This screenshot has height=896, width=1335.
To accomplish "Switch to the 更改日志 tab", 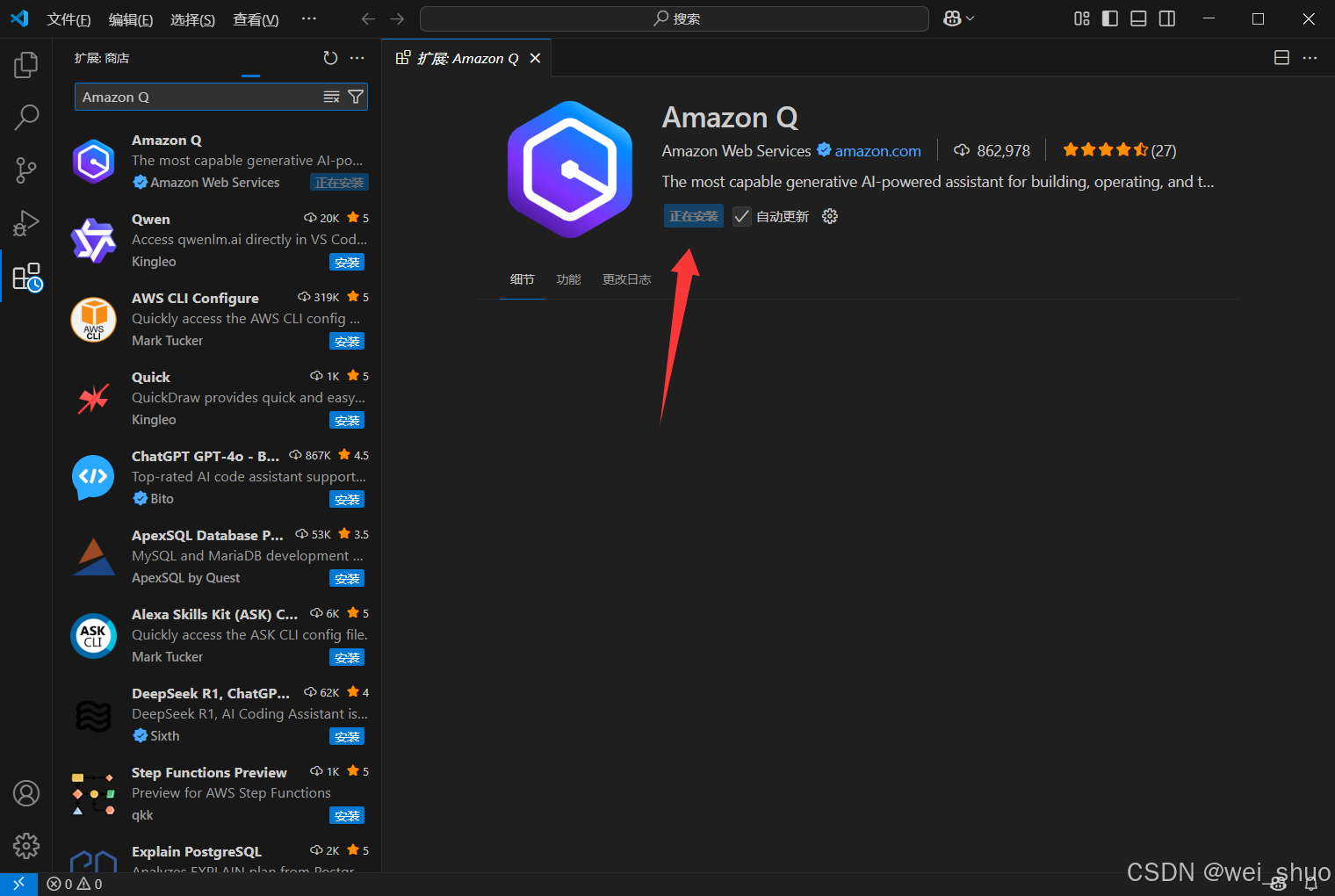I will 627,279.
